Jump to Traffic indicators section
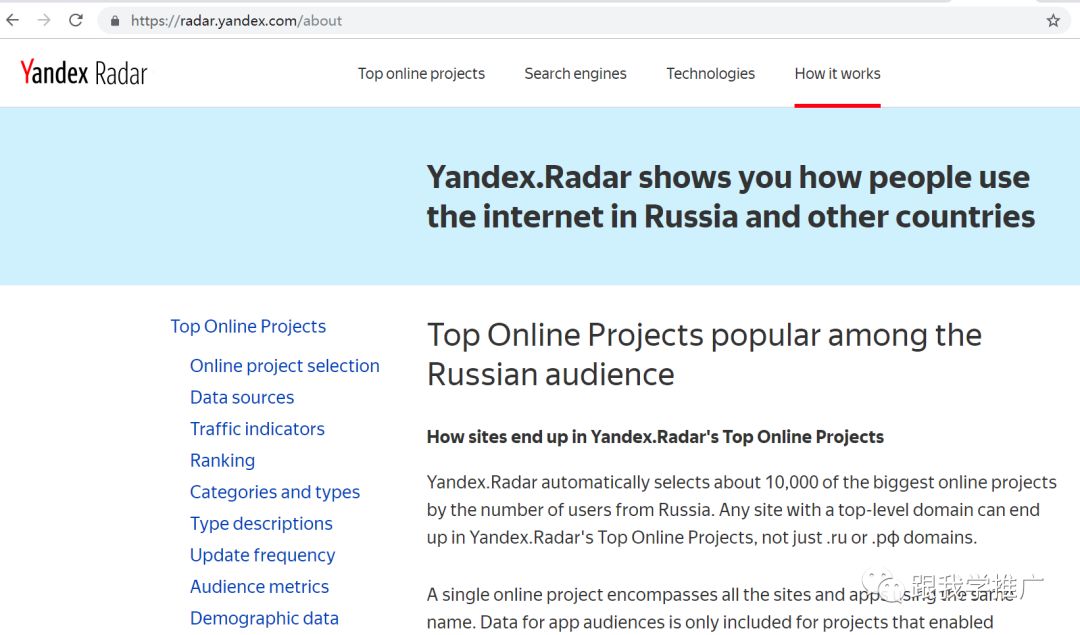This screenshot has height=635, width=1080. (257, 429)
